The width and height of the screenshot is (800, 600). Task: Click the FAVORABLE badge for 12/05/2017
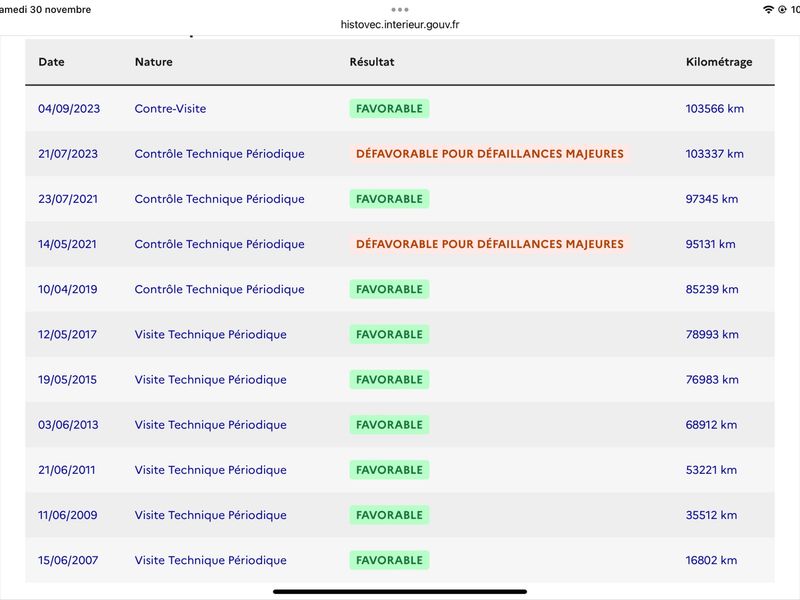point(389,334)
